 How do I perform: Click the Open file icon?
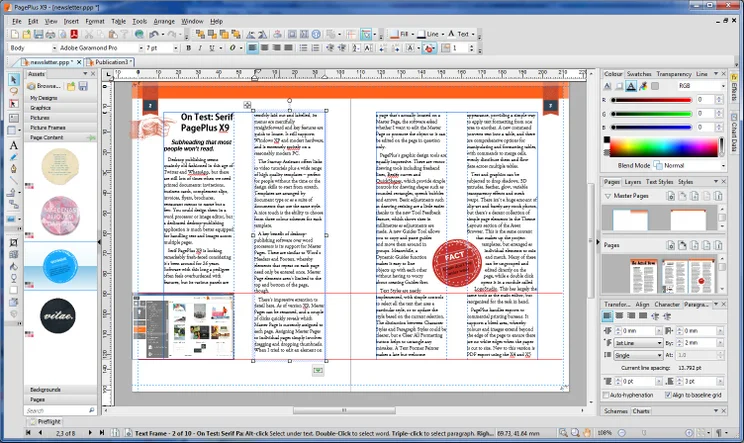[27, 34]
